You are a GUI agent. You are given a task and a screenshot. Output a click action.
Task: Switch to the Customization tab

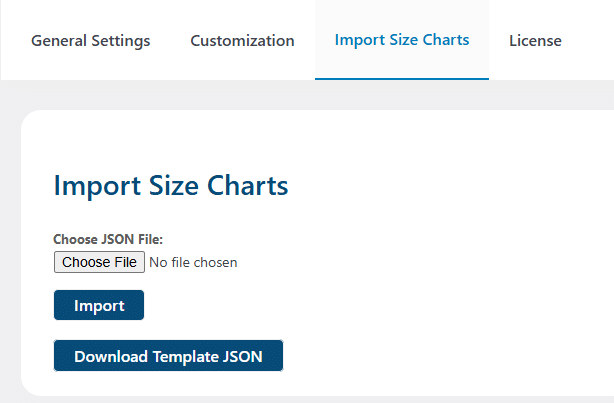[x=242, y=41]
